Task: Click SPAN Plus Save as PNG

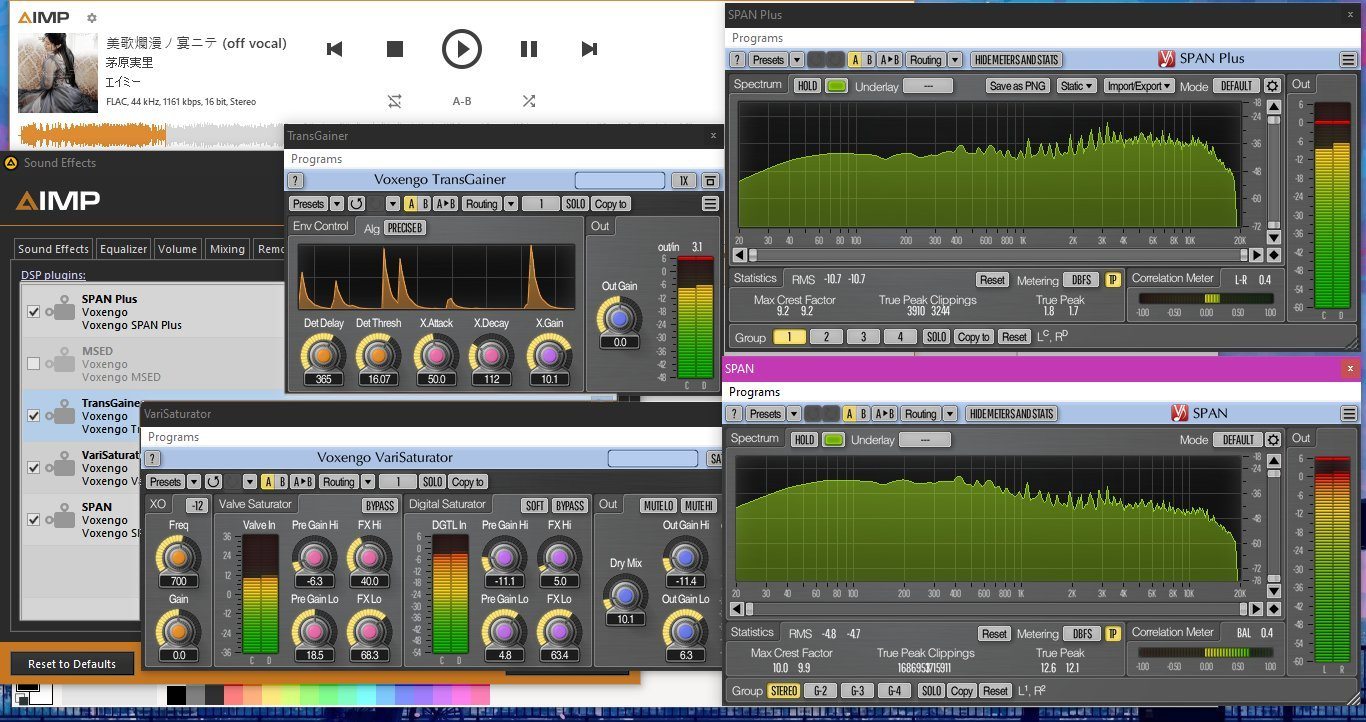Action: tap(1017, 86)
